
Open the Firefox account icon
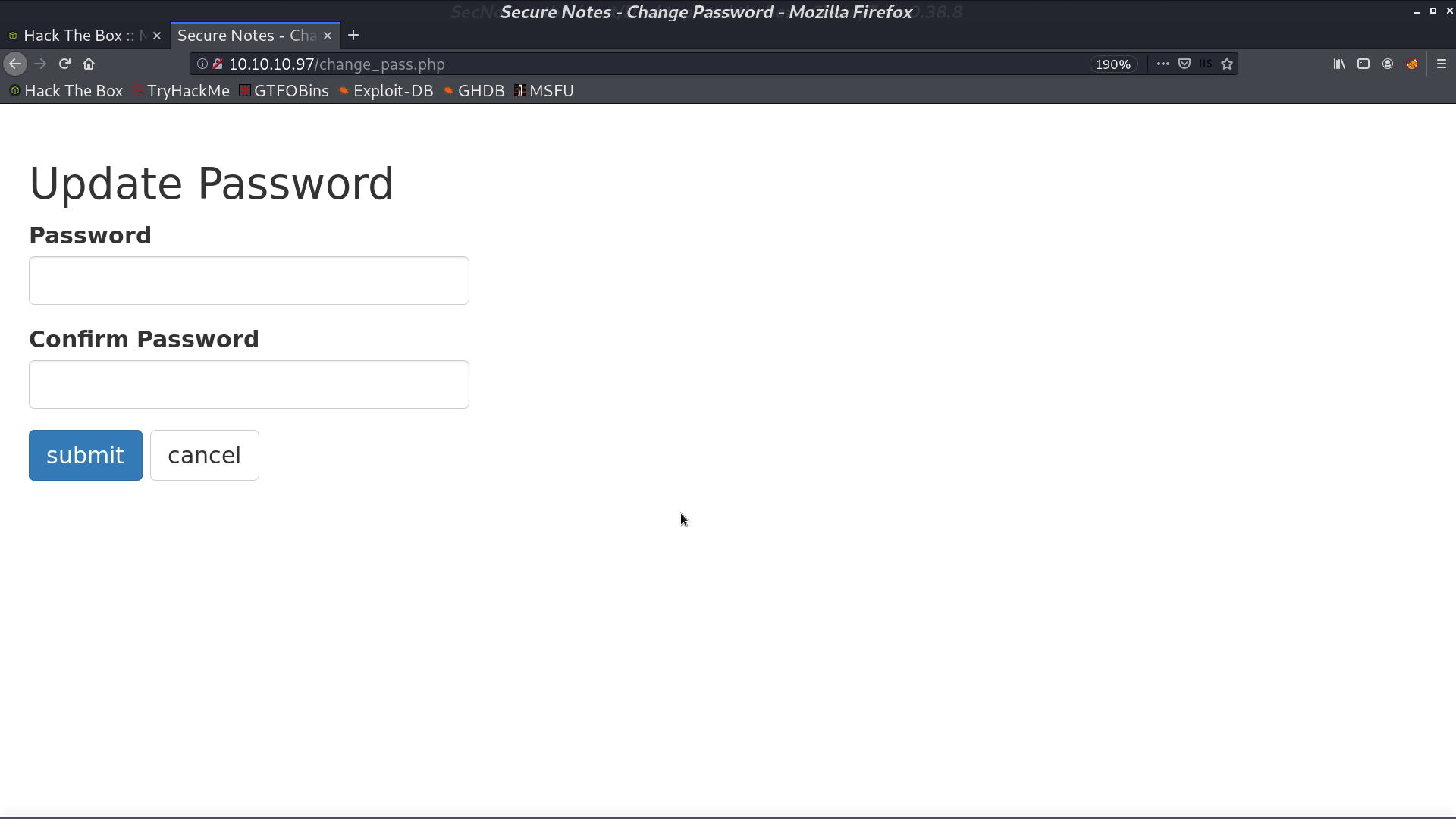click(x=1388, y=64)
